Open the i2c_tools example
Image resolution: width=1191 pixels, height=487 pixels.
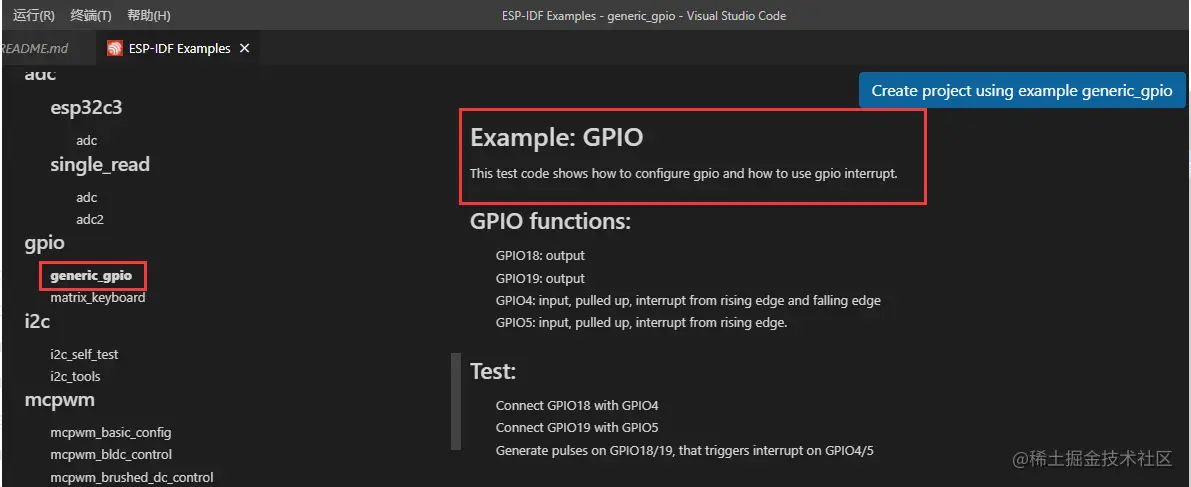tap(75, 377)
